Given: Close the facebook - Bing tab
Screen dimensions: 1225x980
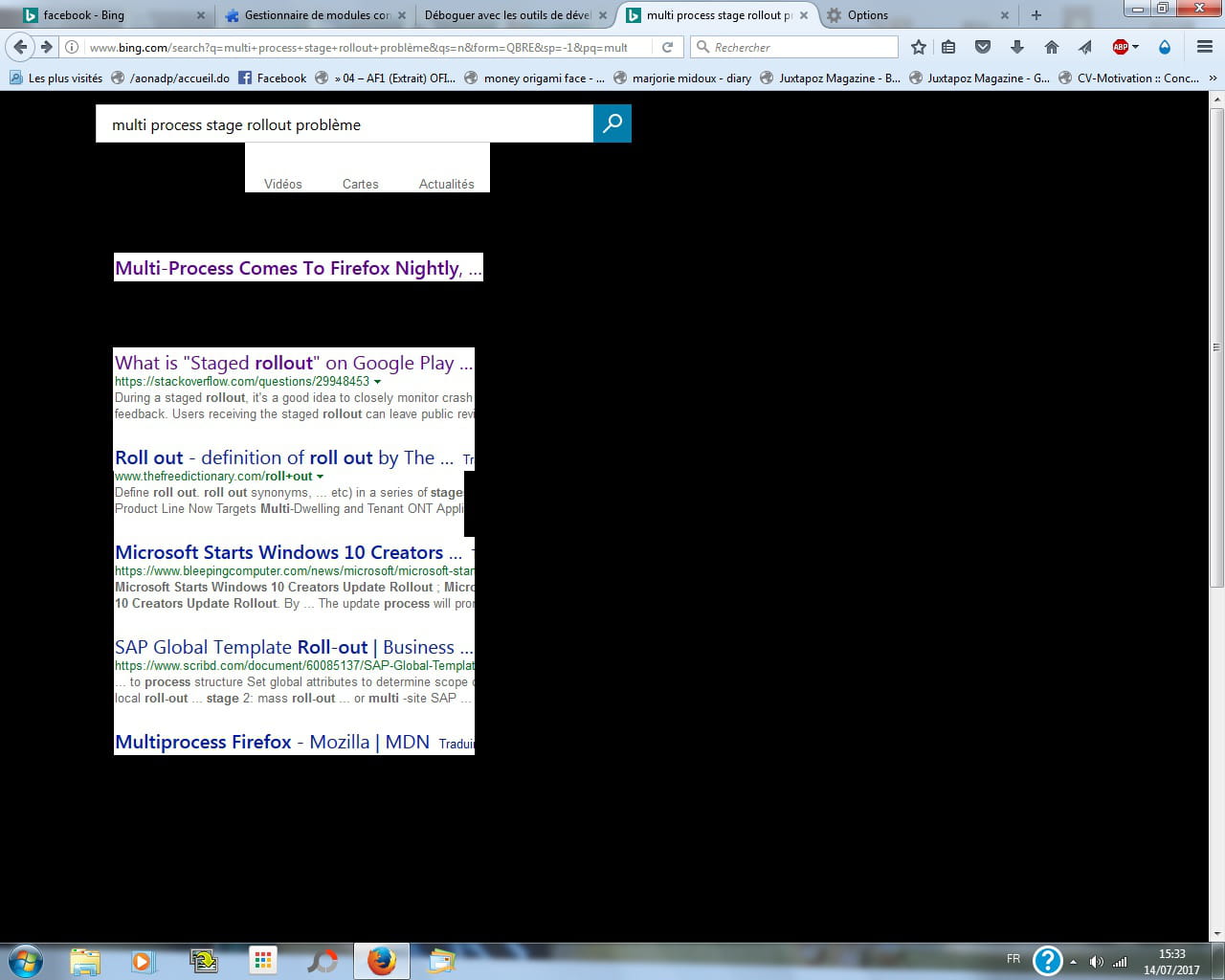Looking at the screenshot, I should pos(201,15).
